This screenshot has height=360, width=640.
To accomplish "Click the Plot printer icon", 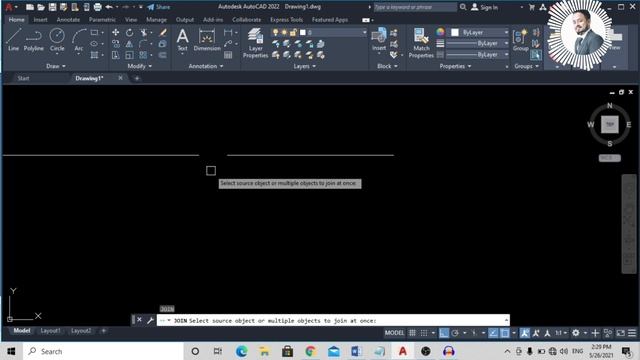I will click(98, 7).
